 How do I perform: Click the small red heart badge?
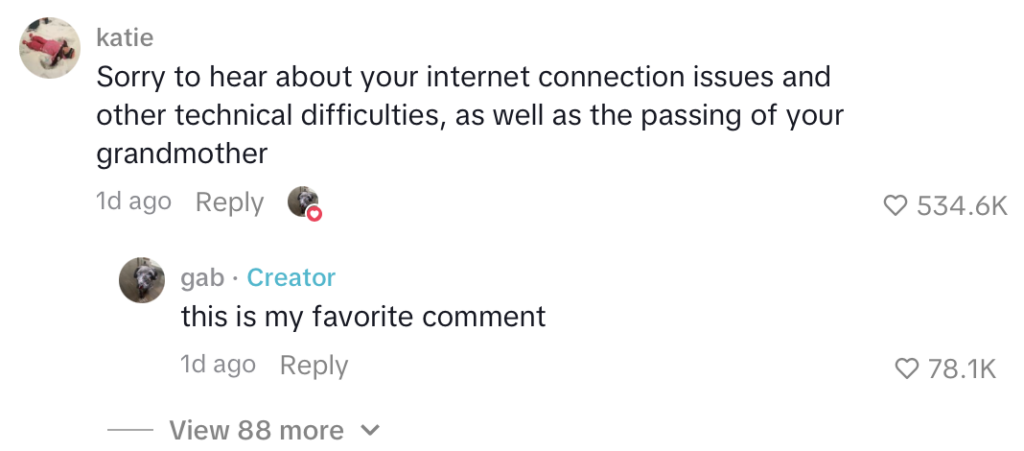pyautogui.click(x=314, y=213)
